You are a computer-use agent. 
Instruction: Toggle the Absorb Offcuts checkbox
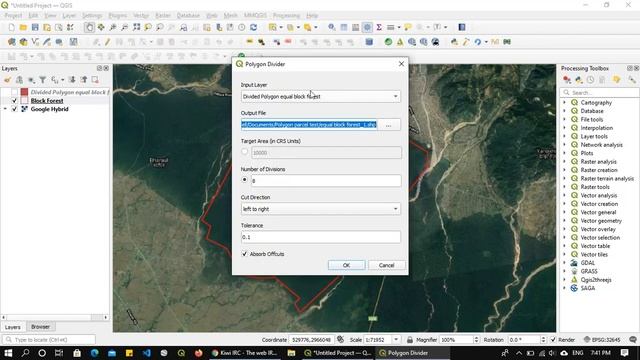[x=244, y=254]
